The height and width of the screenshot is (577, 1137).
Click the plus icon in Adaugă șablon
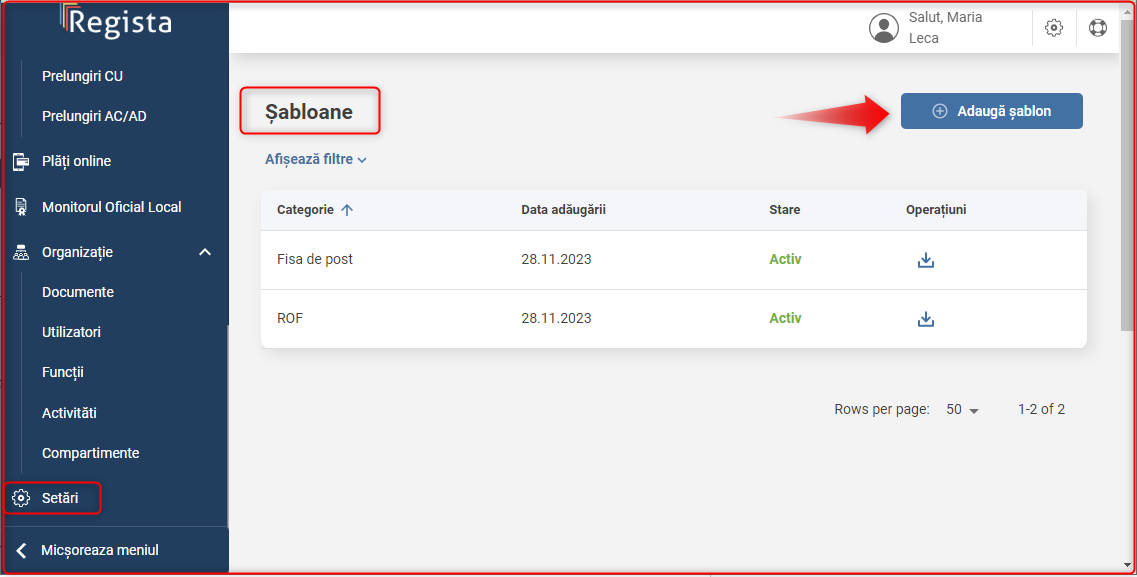click(x=940, y=111)
